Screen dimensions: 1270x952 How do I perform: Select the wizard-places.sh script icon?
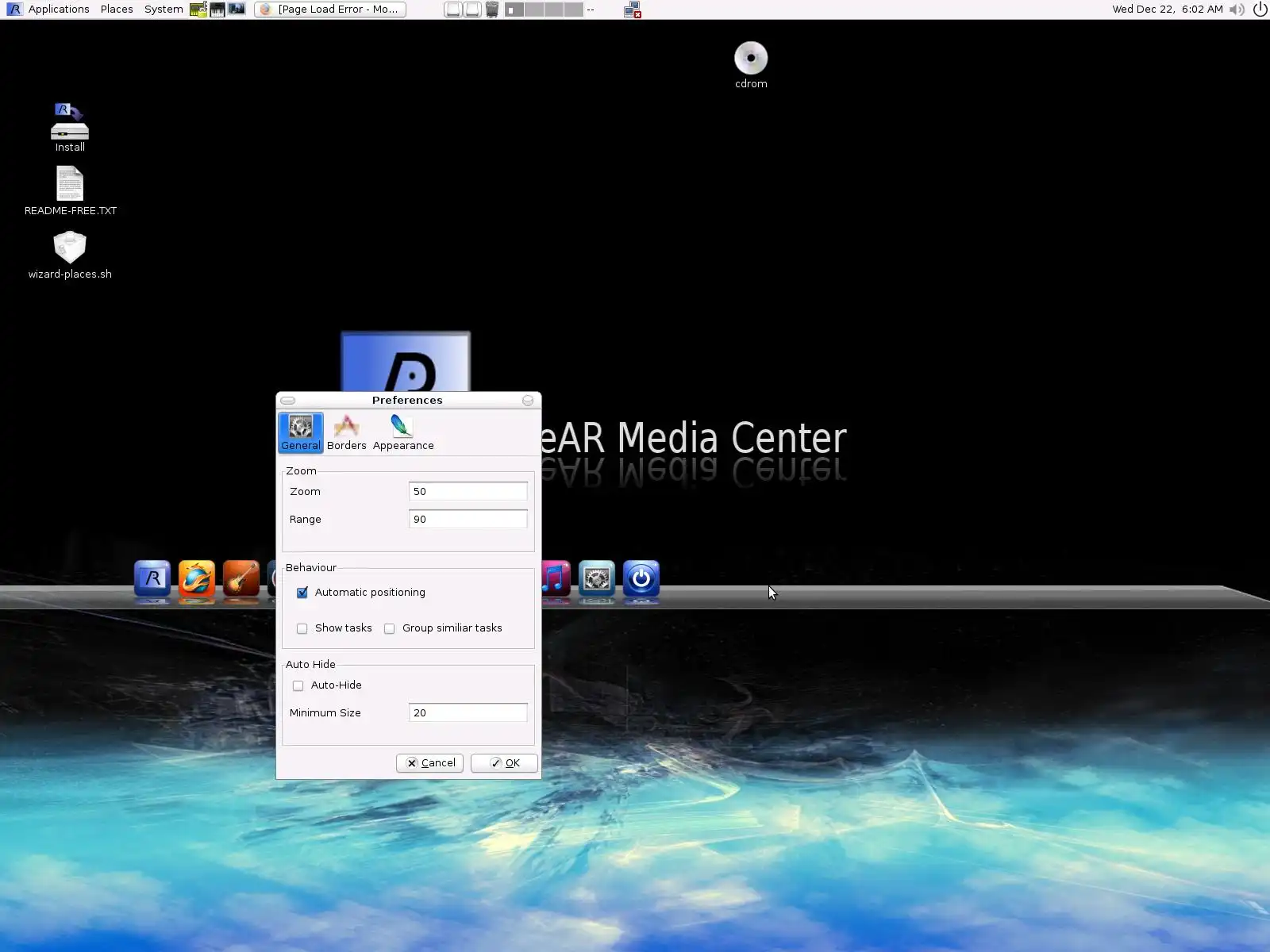coord(70,255)
